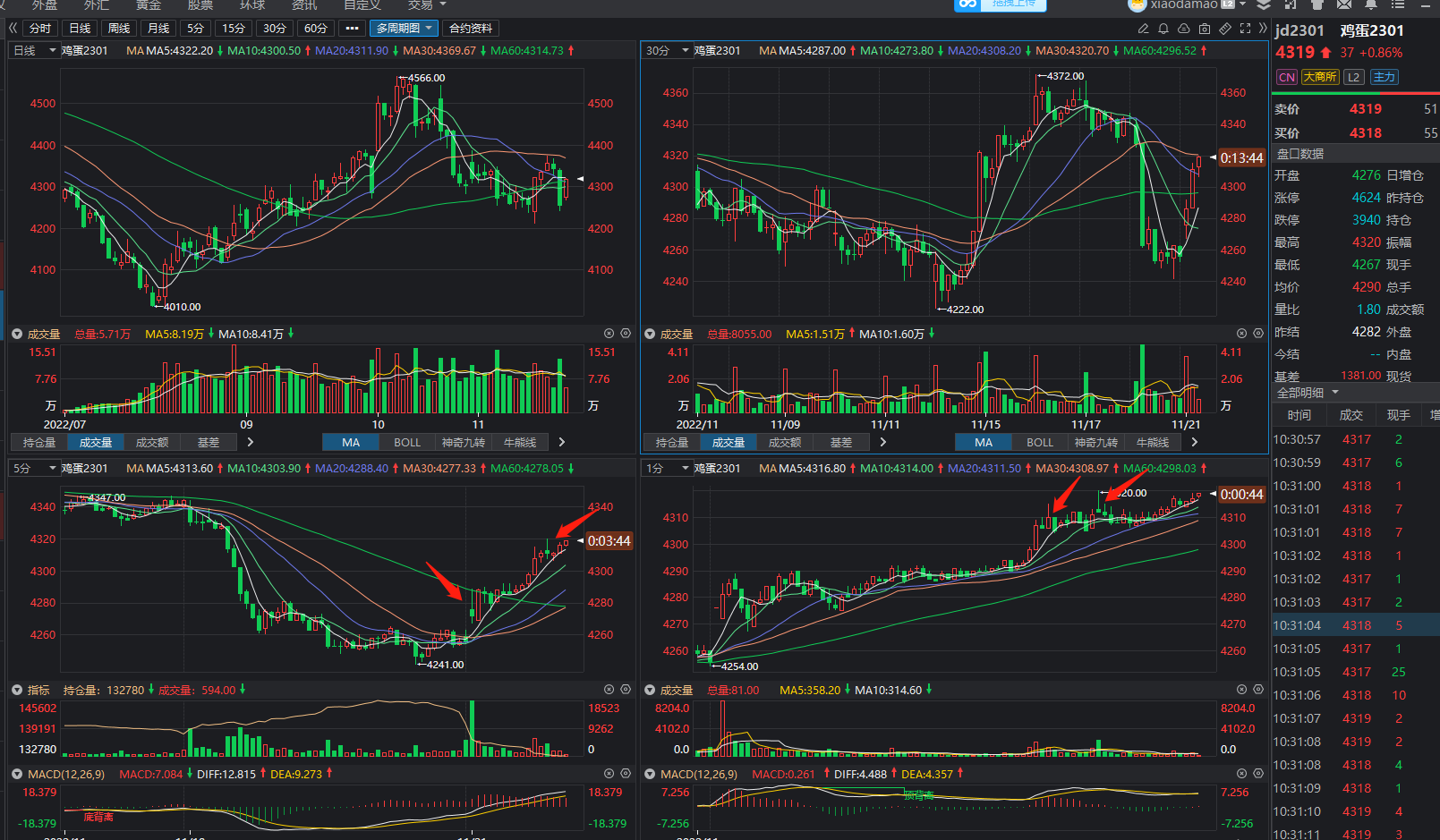Open the 日线 period dropdown in first chart

[x=34, y=51]
